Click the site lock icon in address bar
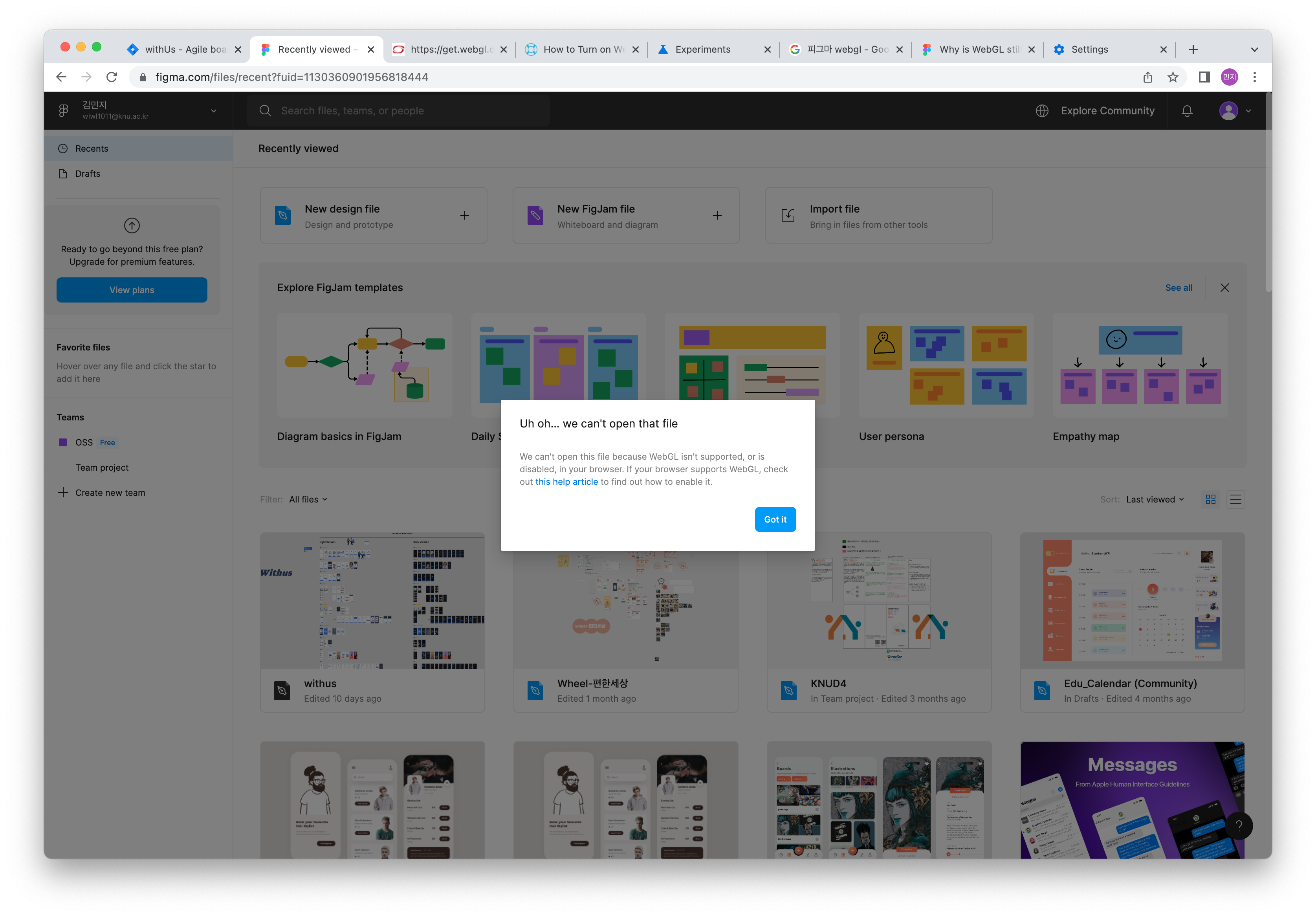1316x917 pixels. pyautogui.click(x=143, y=77)
